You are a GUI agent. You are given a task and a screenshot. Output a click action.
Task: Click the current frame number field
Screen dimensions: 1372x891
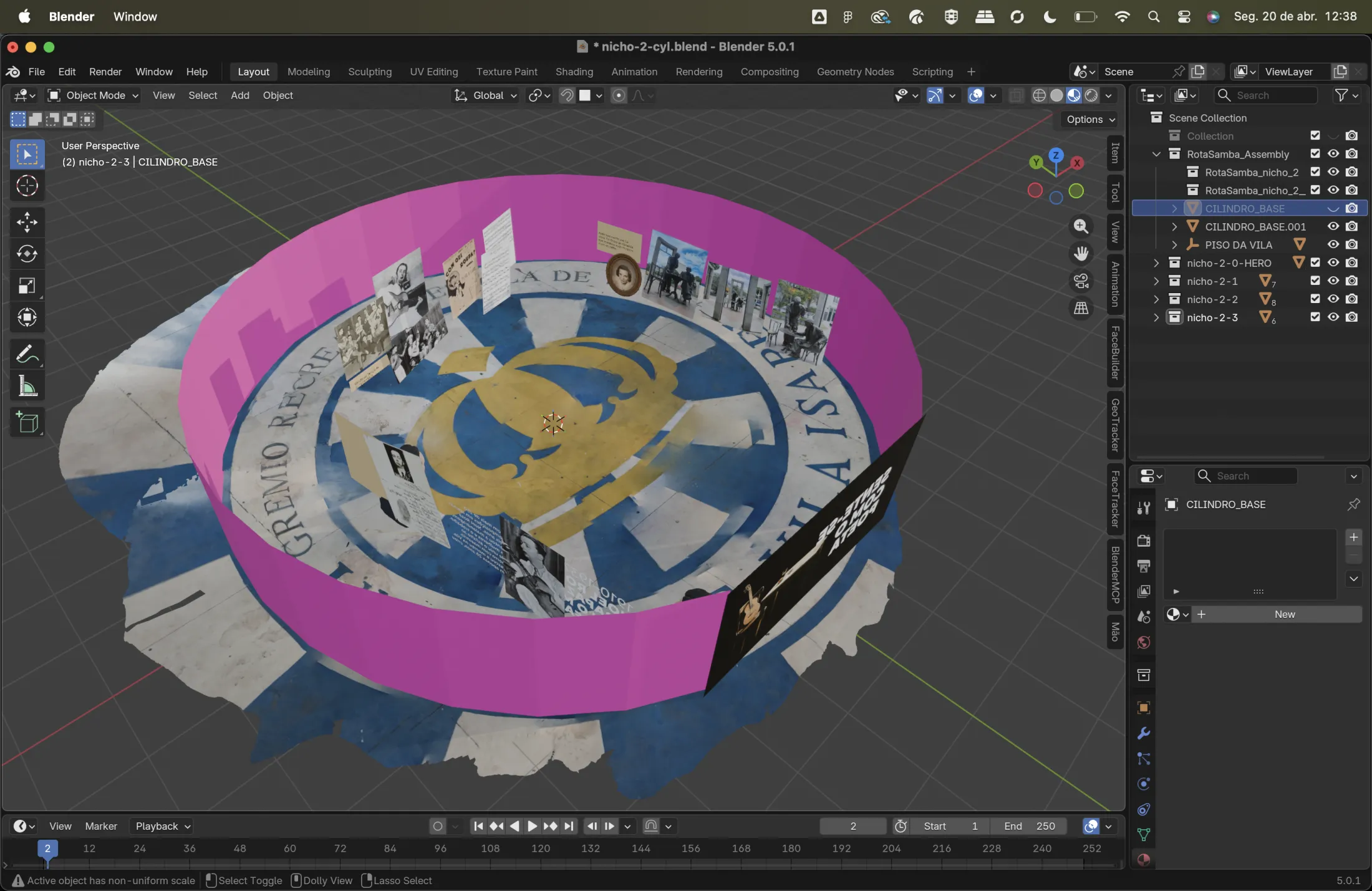pyautogui.click(x=853, y=826)
